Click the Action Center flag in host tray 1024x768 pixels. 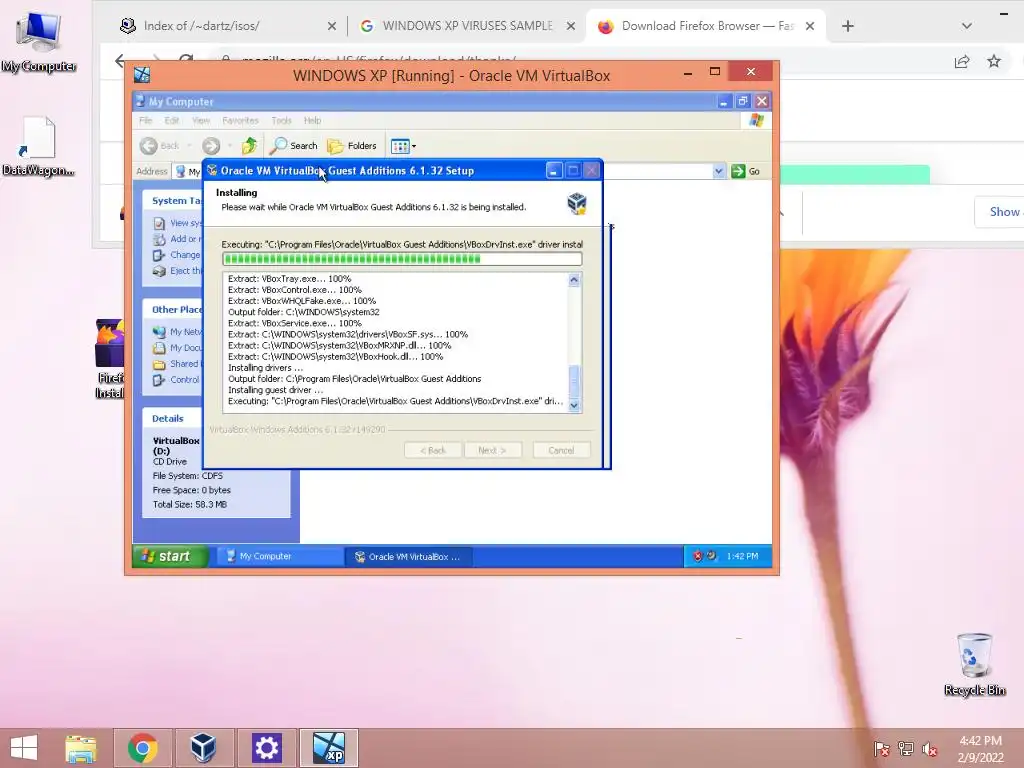tap(881, 748)
